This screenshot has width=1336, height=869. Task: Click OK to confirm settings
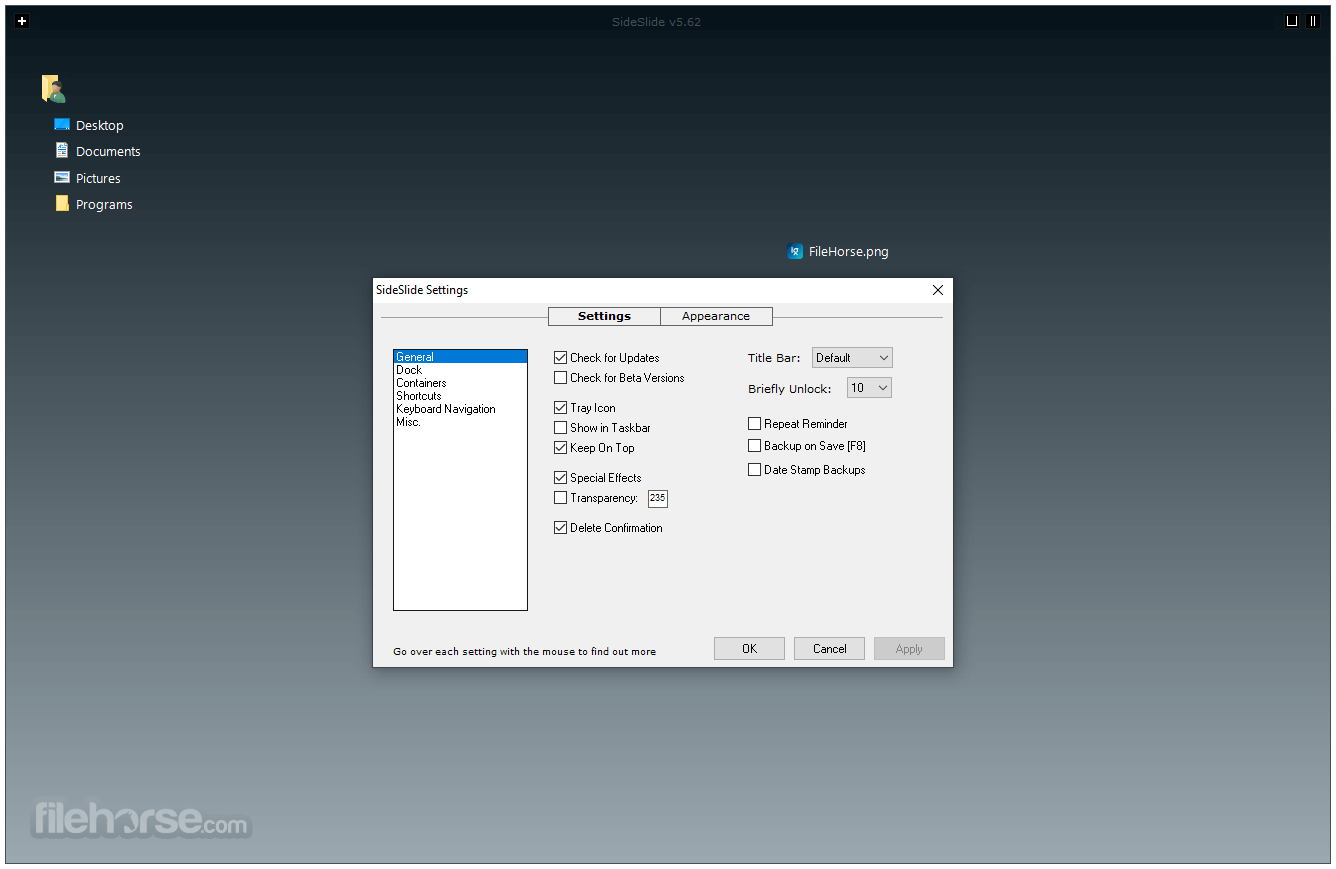point(749,649)
